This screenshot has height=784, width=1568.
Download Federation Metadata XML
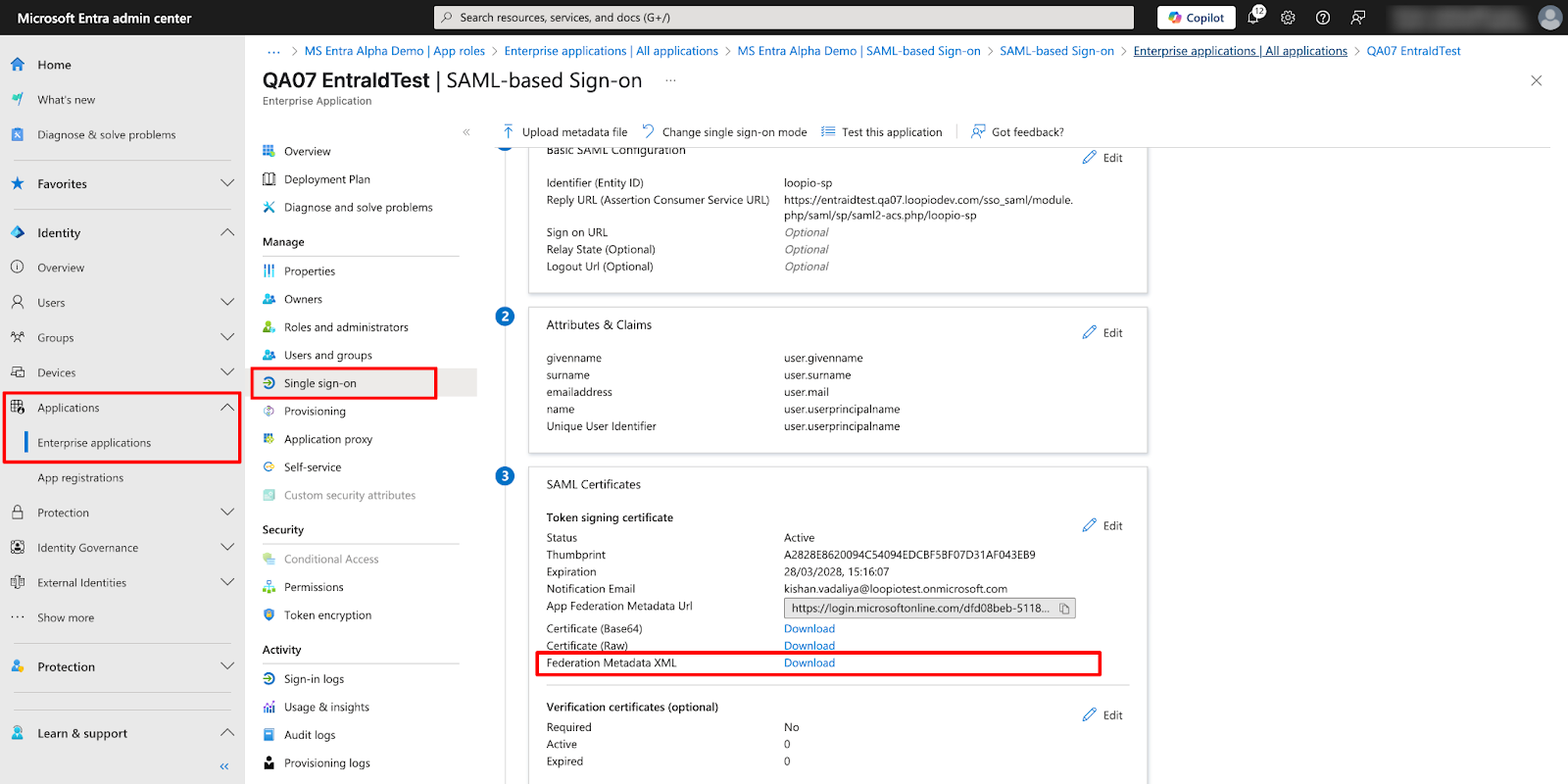pyautogui.click(x=809, y=663)
